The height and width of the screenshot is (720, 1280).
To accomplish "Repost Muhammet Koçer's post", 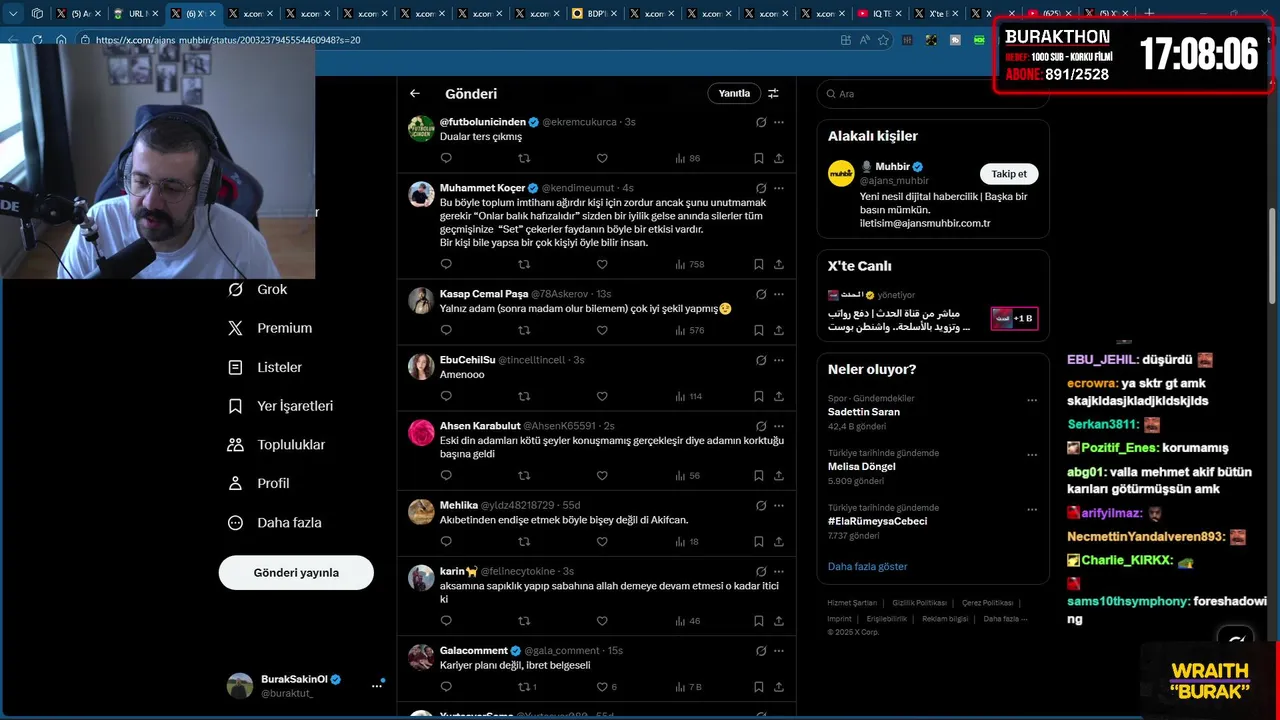I will pos(524,264).
